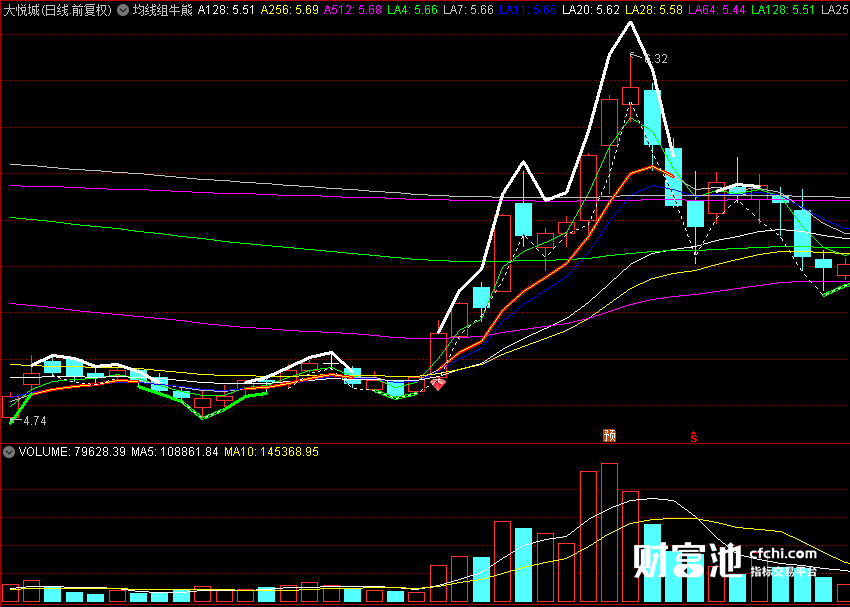Click the 均线组牛熊 indicator name

click(163, 10)
